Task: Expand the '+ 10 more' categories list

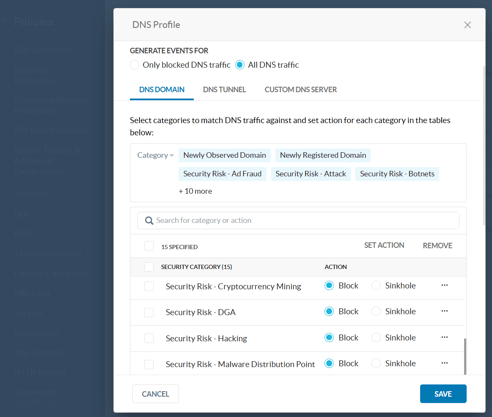Action: coord(195,191)
